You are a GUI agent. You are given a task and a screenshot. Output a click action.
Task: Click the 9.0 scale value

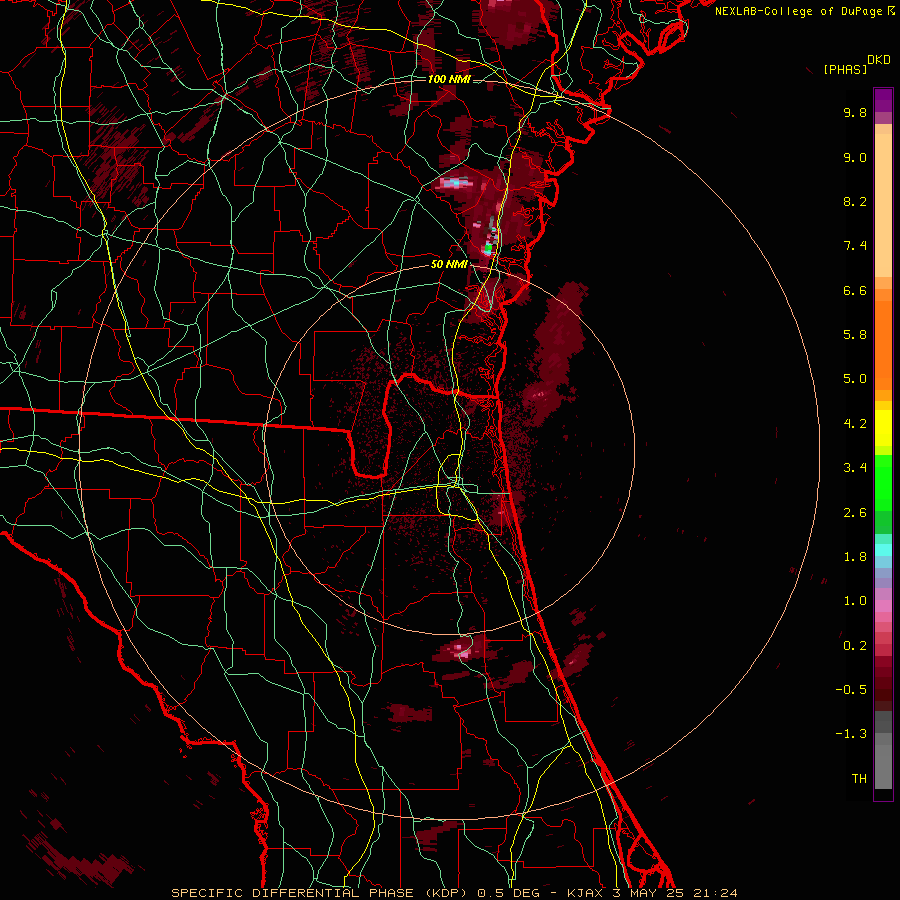[x=855, y=157]
